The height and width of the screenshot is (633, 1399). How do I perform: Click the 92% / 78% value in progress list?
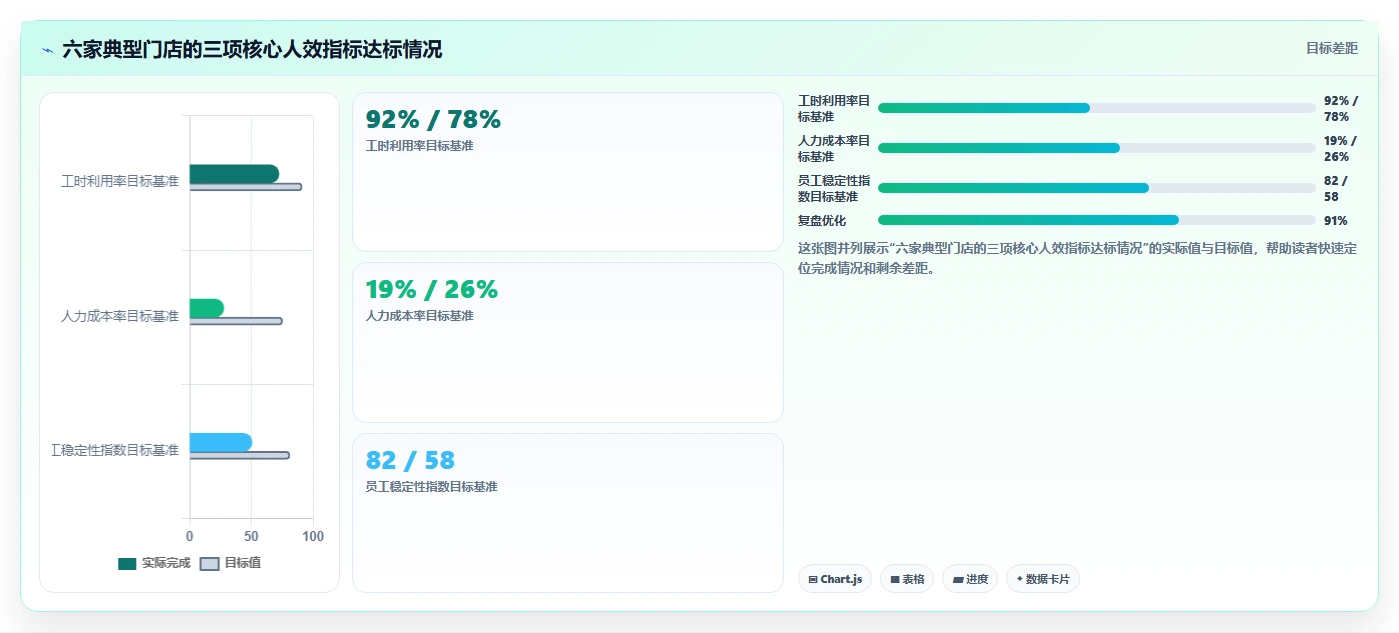[1341, 109]
